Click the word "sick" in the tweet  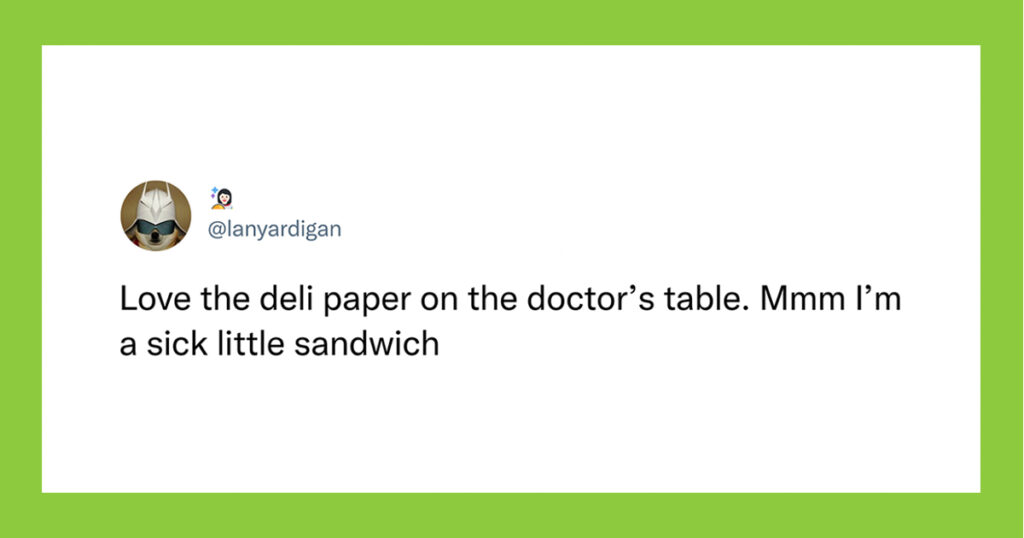[176, 343]
